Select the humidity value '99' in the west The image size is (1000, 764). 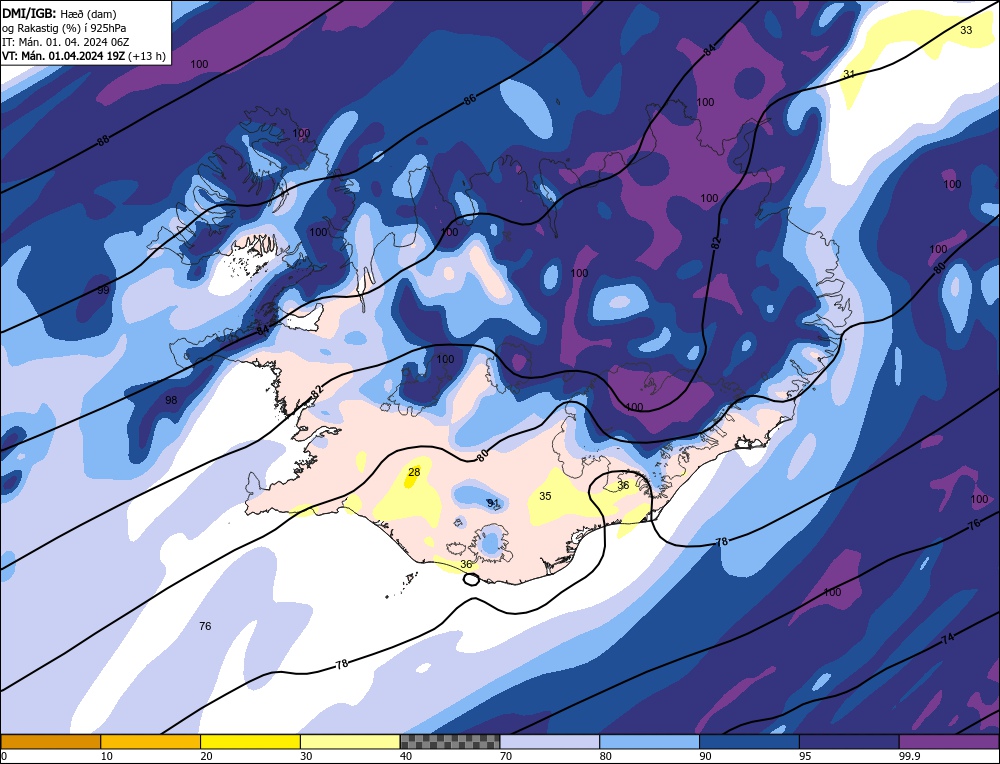[103, 290]
